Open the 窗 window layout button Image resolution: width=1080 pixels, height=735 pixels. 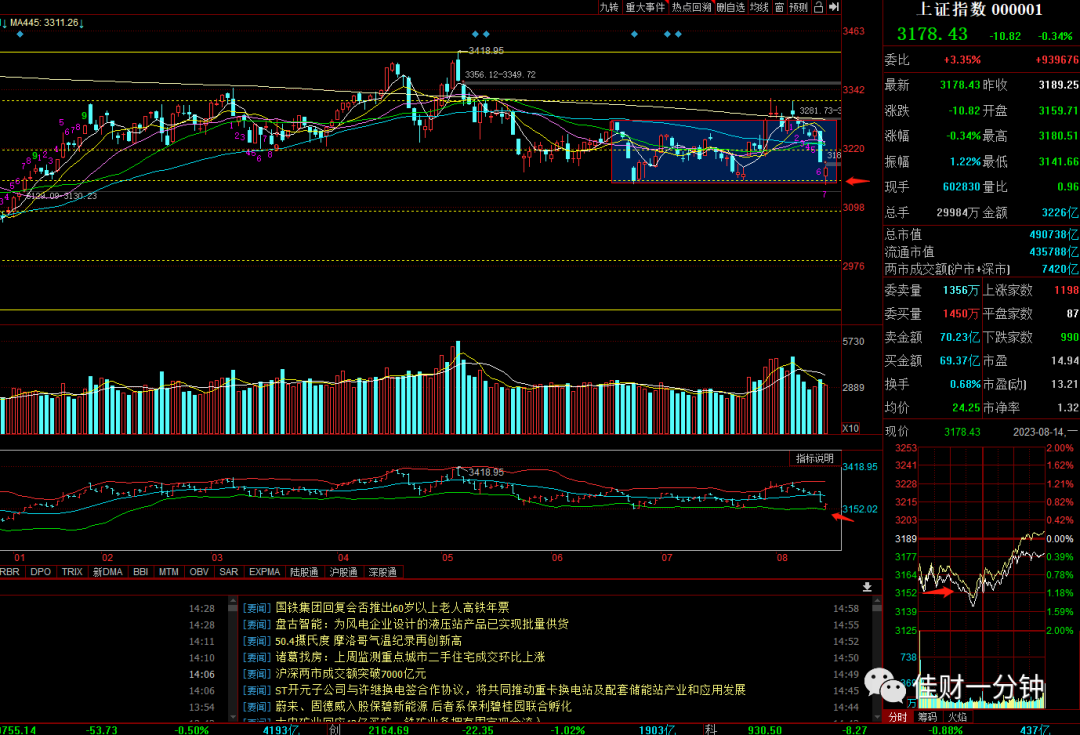779,7
